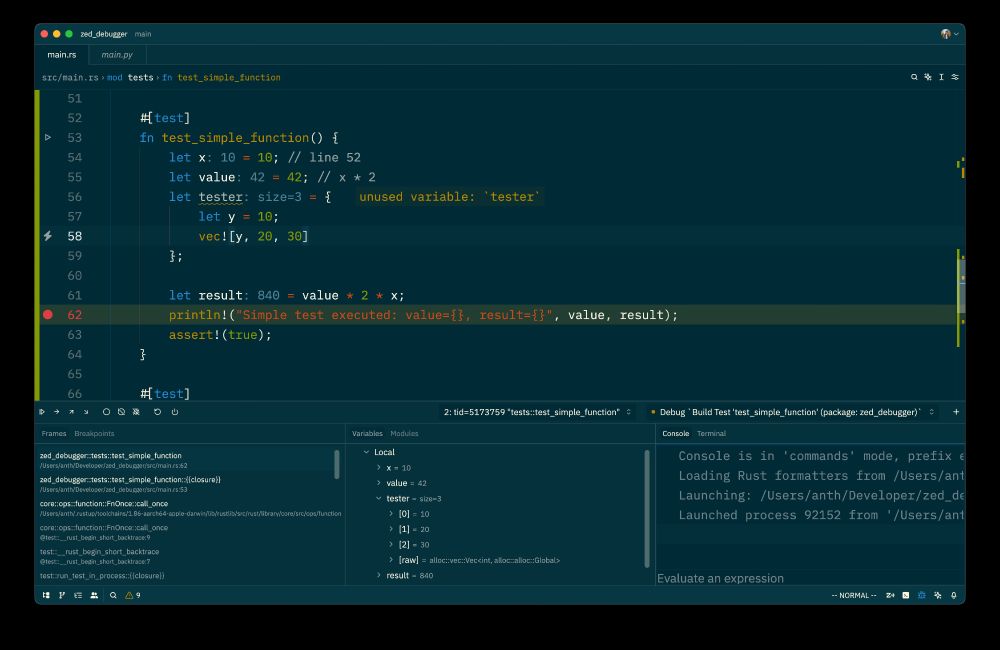The image size is (1000, 650).
Task: Click the 'Evaluate an expression' input field
Action: click(x=810, y=579)
